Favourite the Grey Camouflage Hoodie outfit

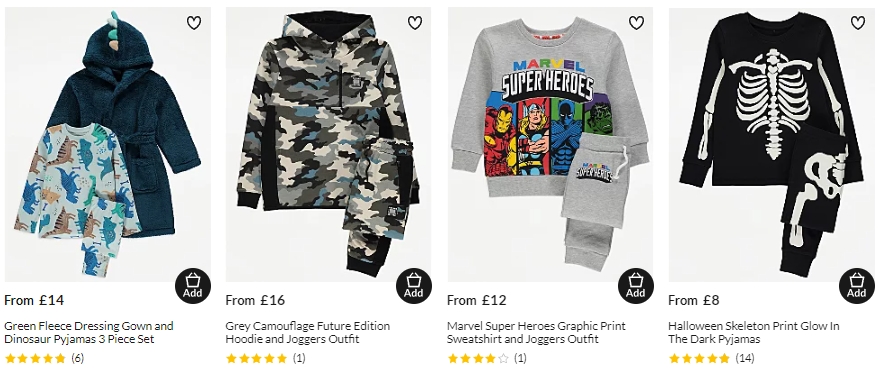[415, 23]
